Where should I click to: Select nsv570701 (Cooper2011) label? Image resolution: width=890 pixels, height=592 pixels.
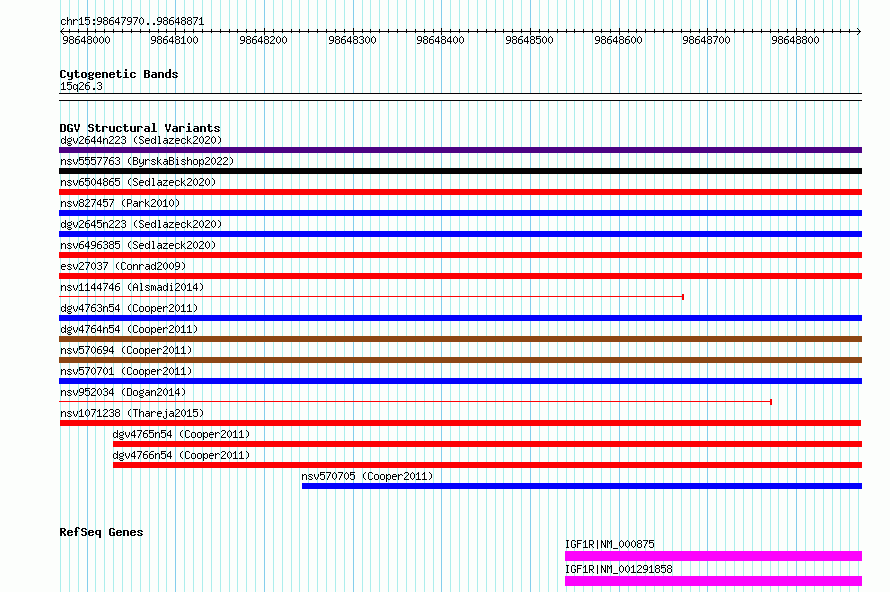pos(126,371)
